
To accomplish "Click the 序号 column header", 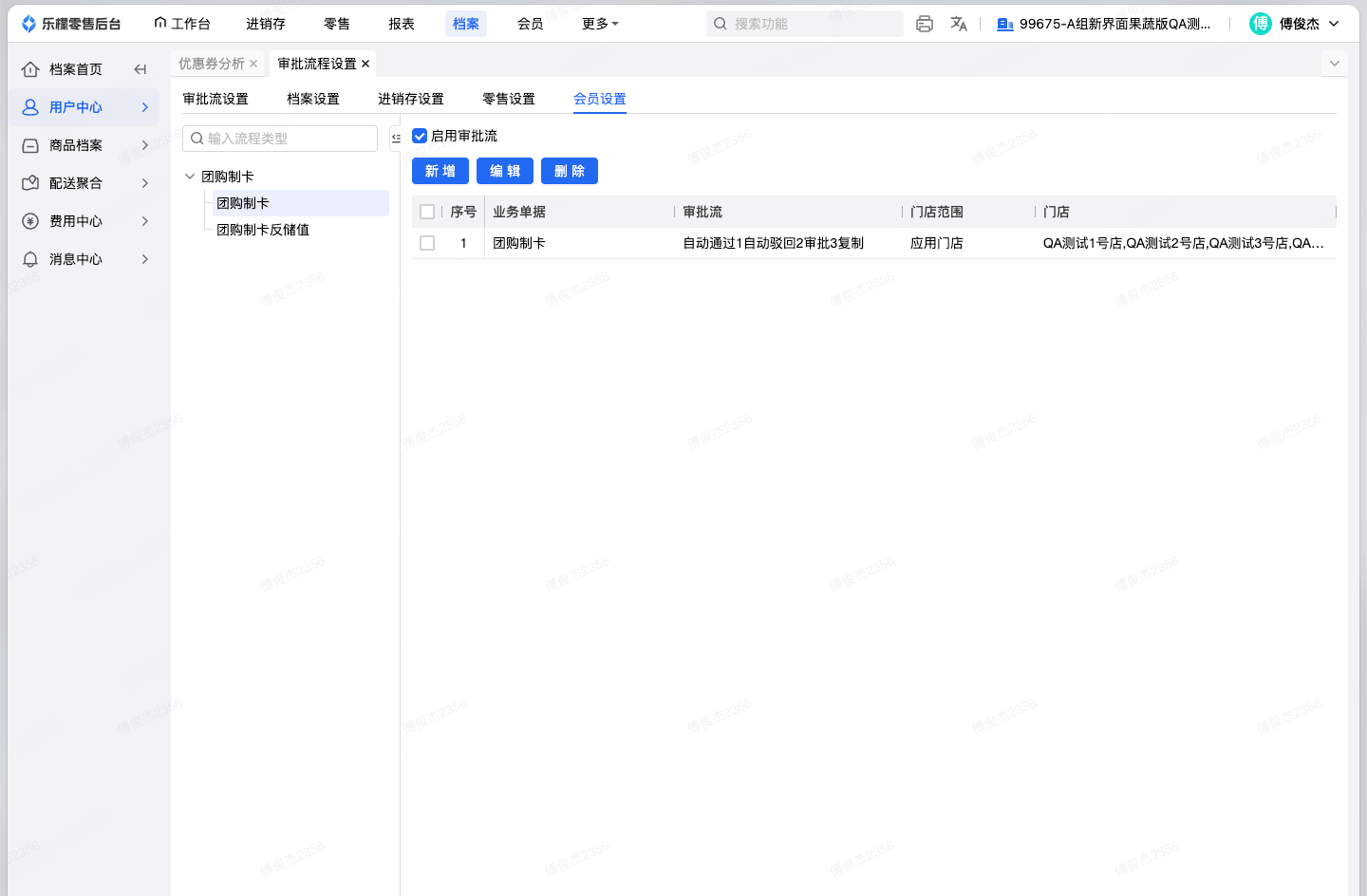I will tap(463, 212).
